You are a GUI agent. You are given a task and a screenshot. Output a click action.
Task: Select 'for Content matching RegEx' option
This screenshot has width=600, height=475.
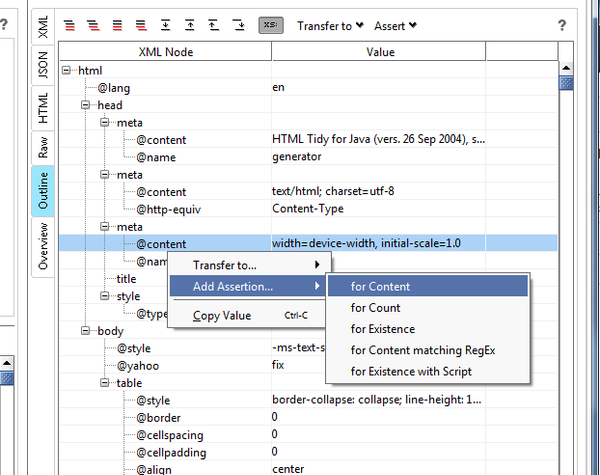click(x=423, y=350)
